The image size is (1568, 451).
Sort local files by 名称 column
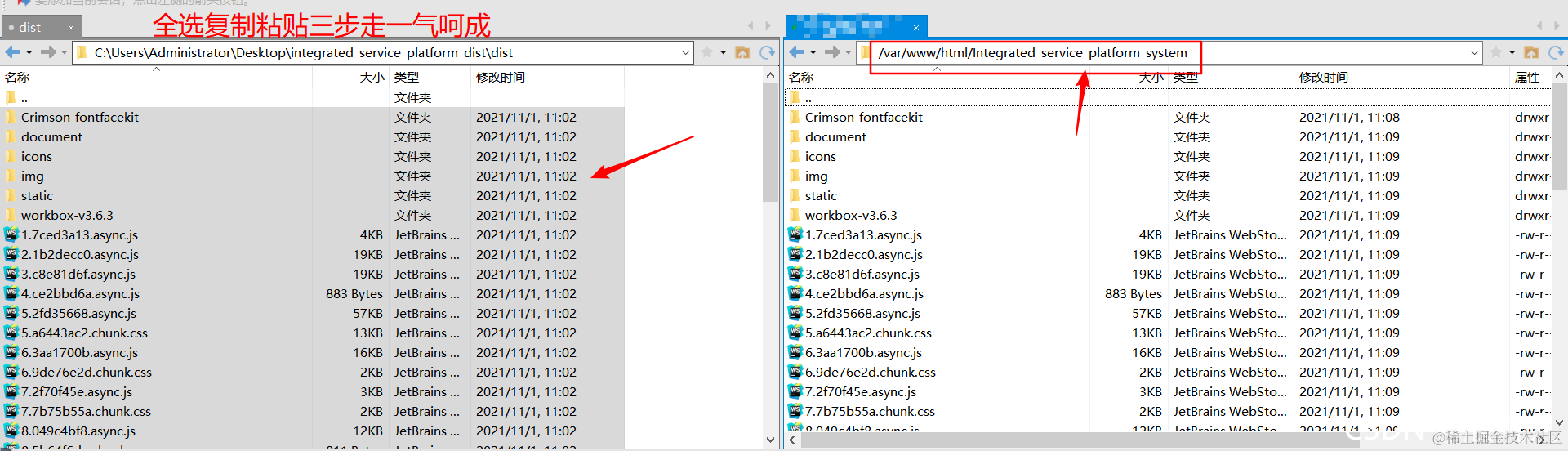(156, 77)
